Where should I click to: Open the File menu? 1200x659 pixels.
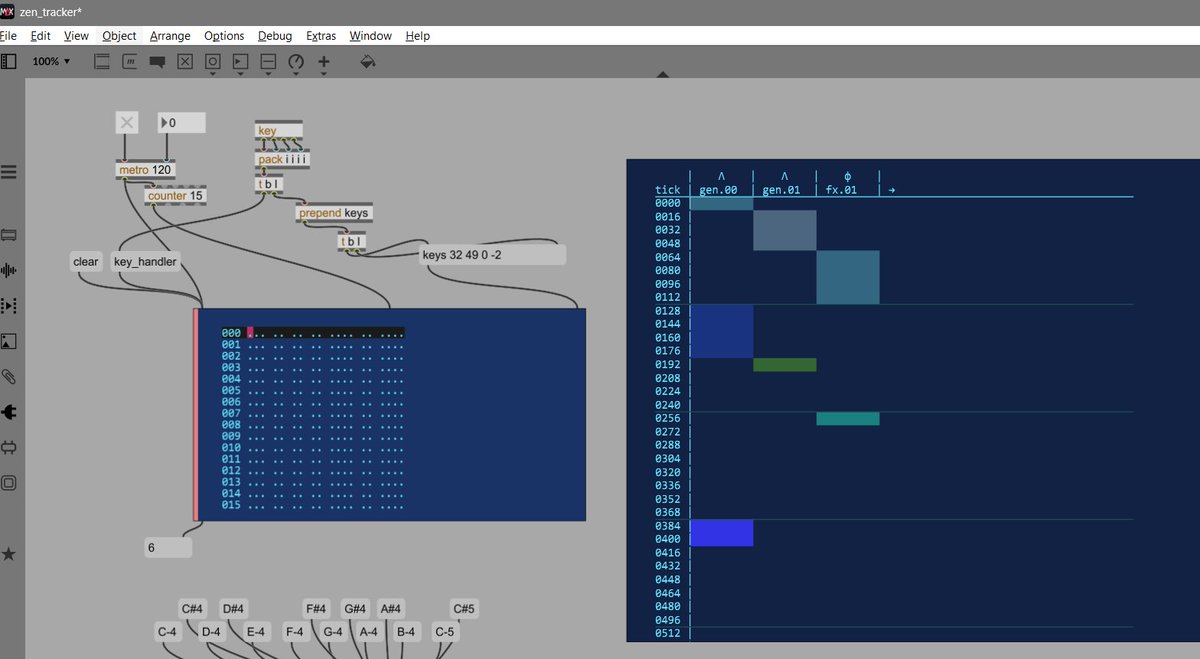[9, 36]
